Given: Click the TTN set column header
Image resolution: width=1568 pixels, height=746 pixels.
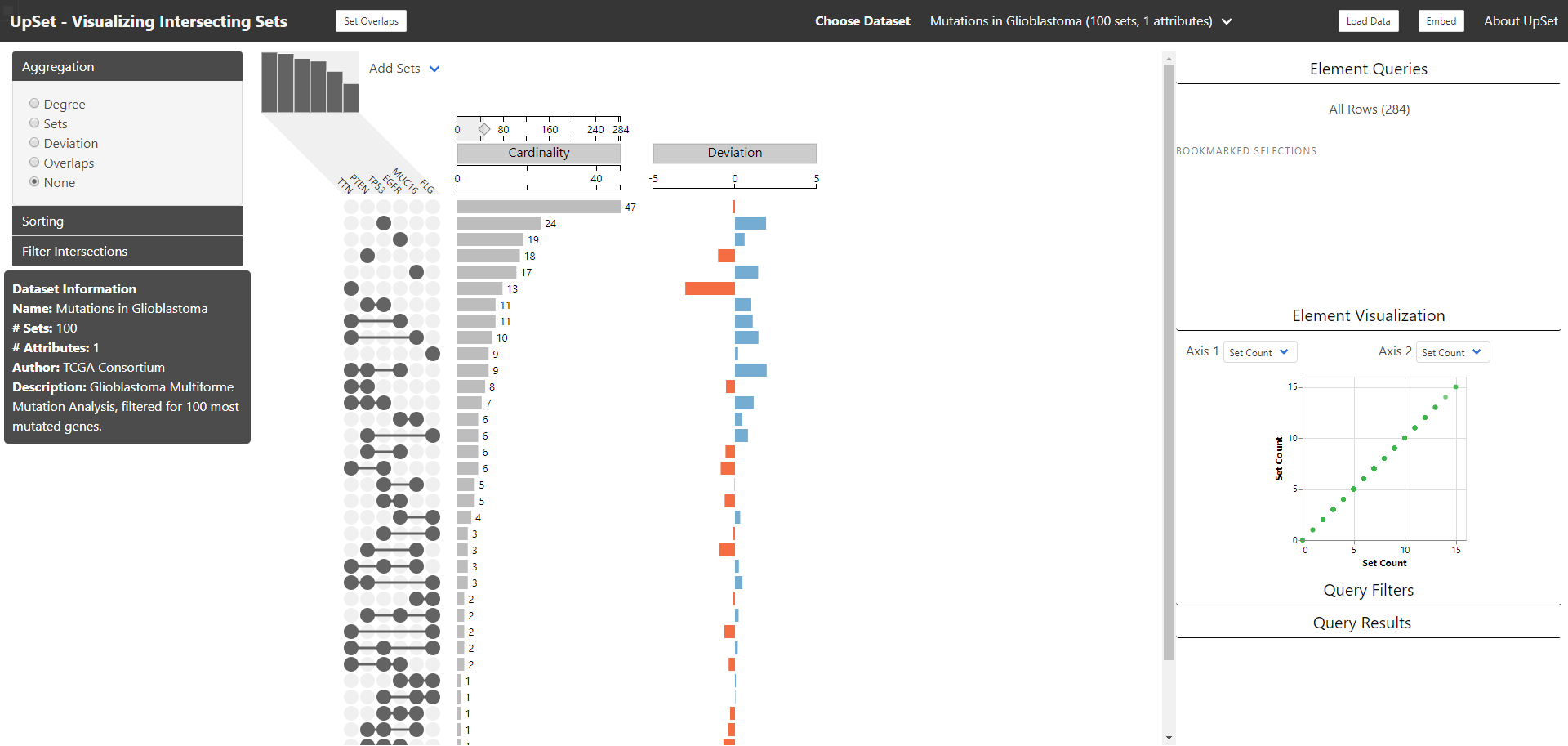Looking at the screenshot, I should click(x=344, y=185).
